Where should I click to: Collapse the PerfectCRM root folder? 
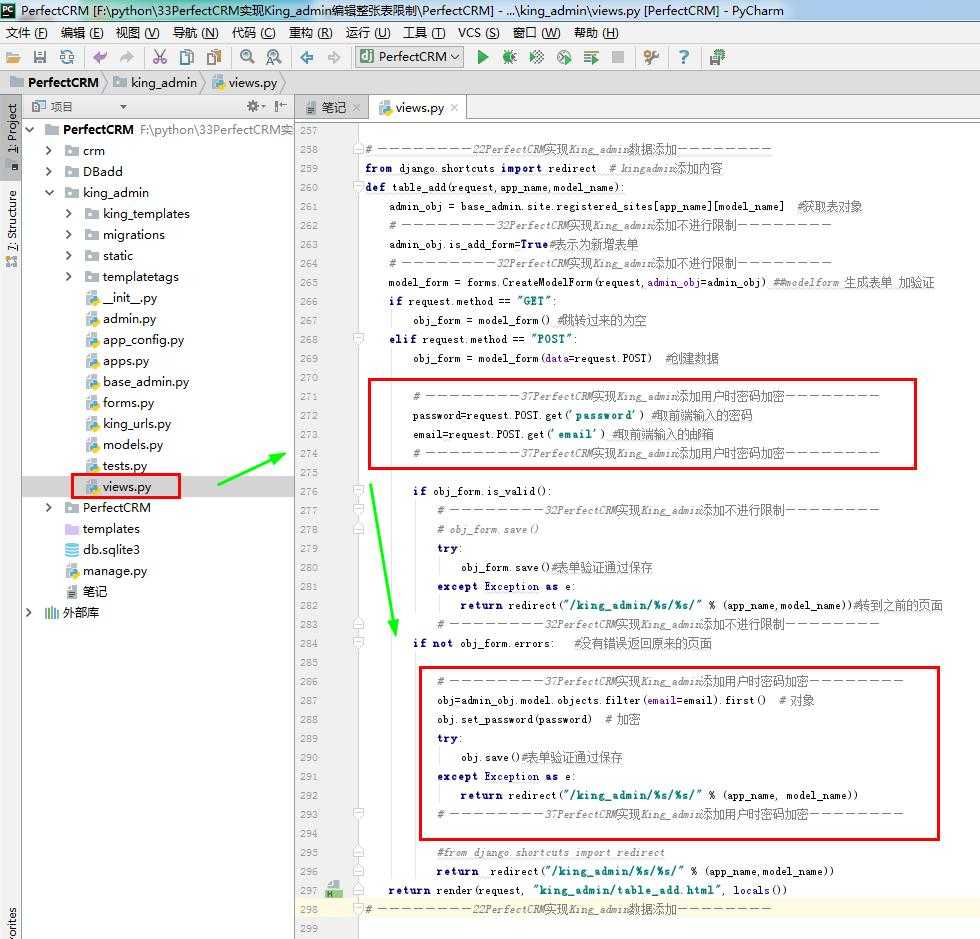click(30, 129)
